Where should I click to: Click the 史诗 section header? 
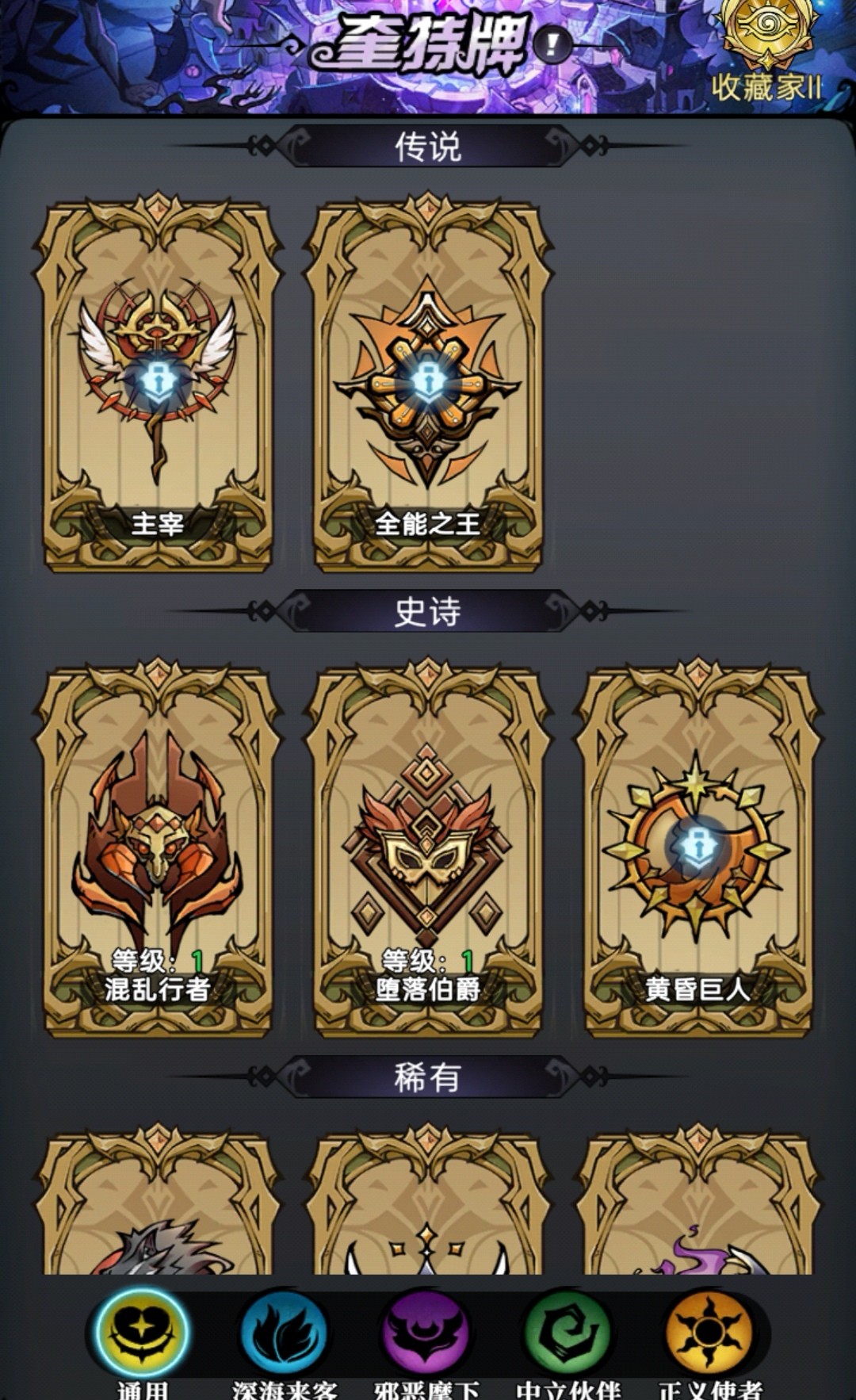click(x=428, y=611)
